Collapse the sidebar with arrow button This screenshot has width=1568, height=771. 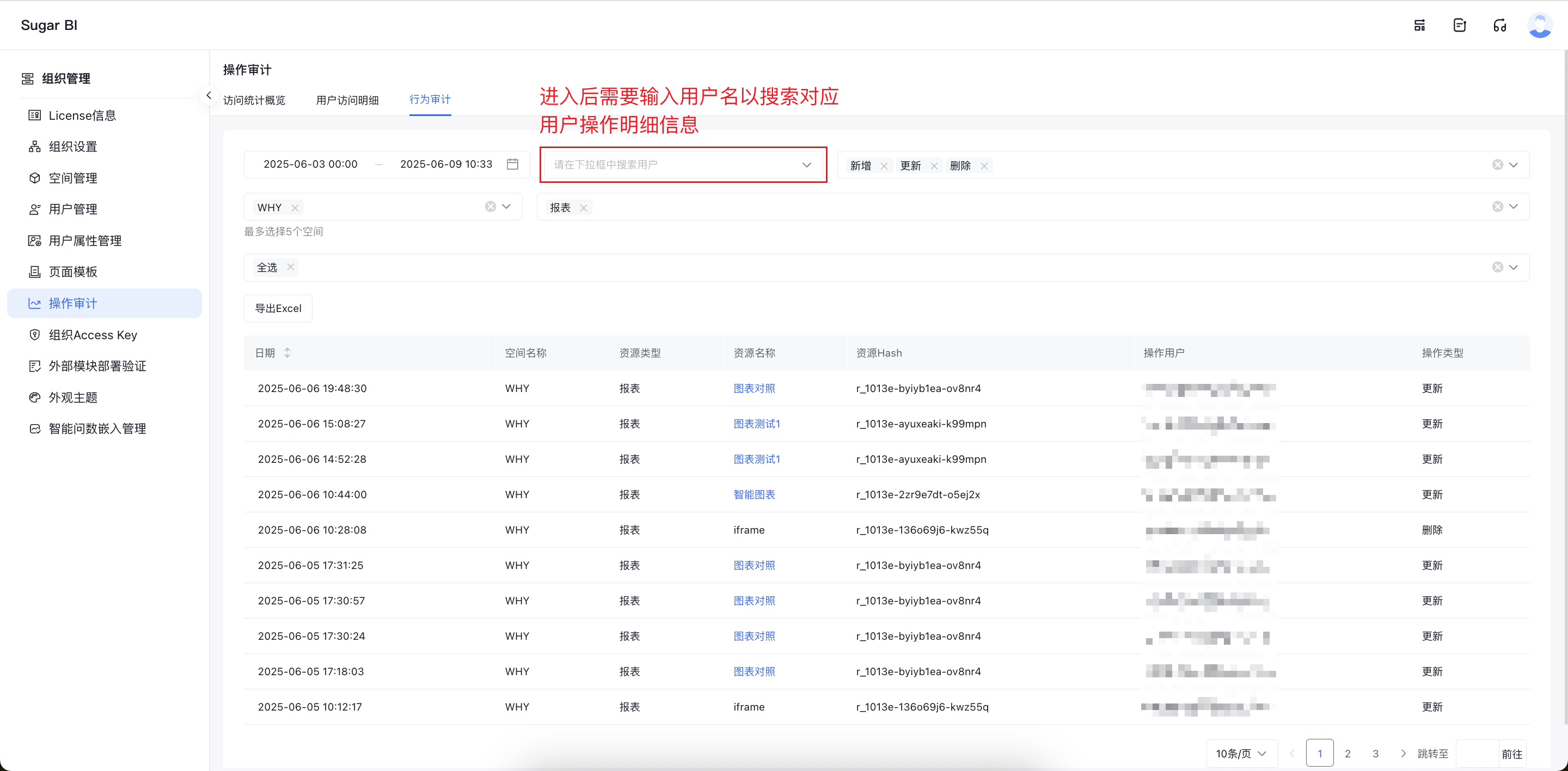(x=209, y=95)
